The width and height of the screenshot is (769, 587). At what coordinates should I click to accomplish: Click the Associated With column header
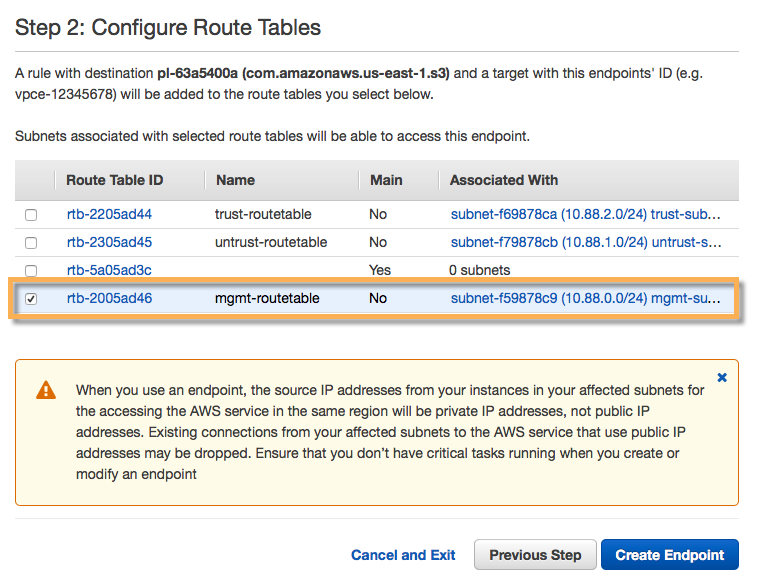(x=504, y=180)
